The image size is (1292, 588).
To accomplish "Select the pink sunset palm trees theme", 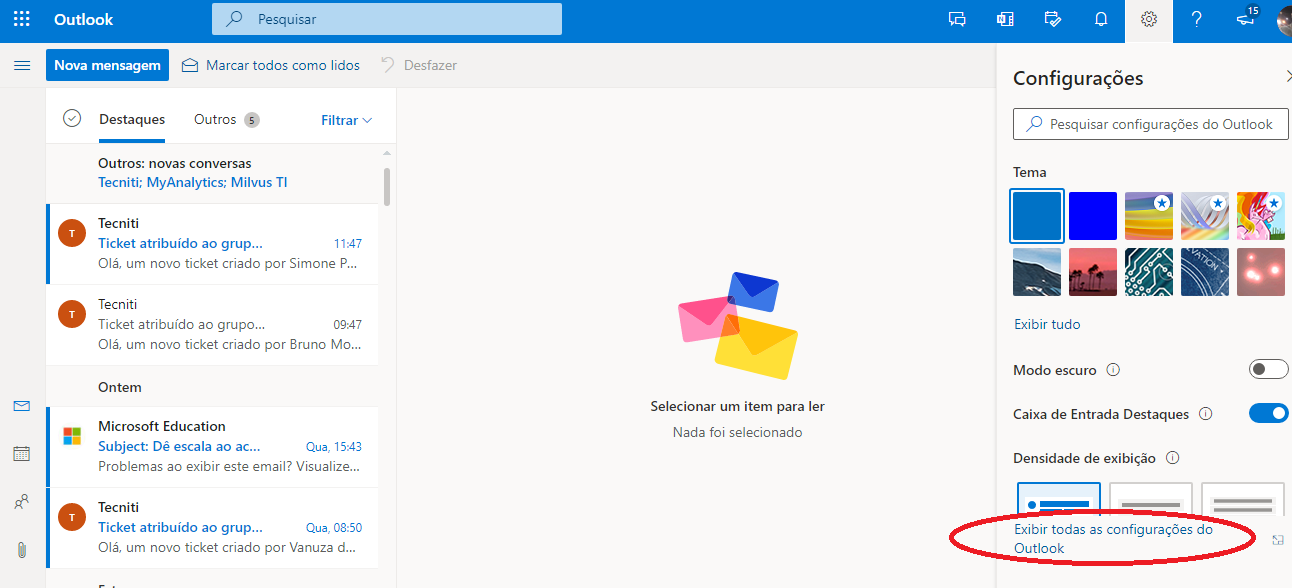I will pos(1093,272).
